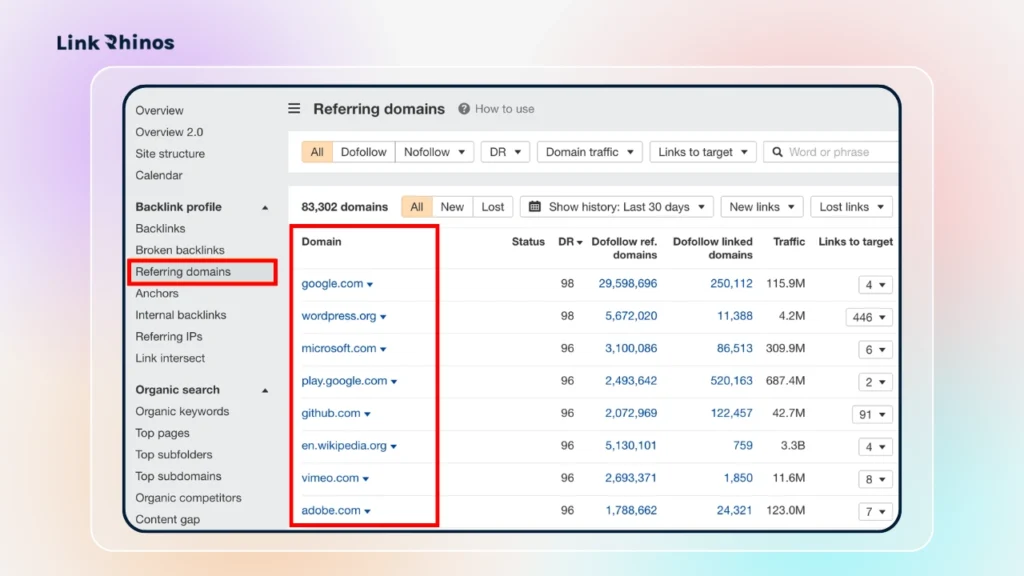Open Organic competitors in the sidebar
Image resolution: width=1024 pixels, height=576 pixels.
[x=188, y=498]
